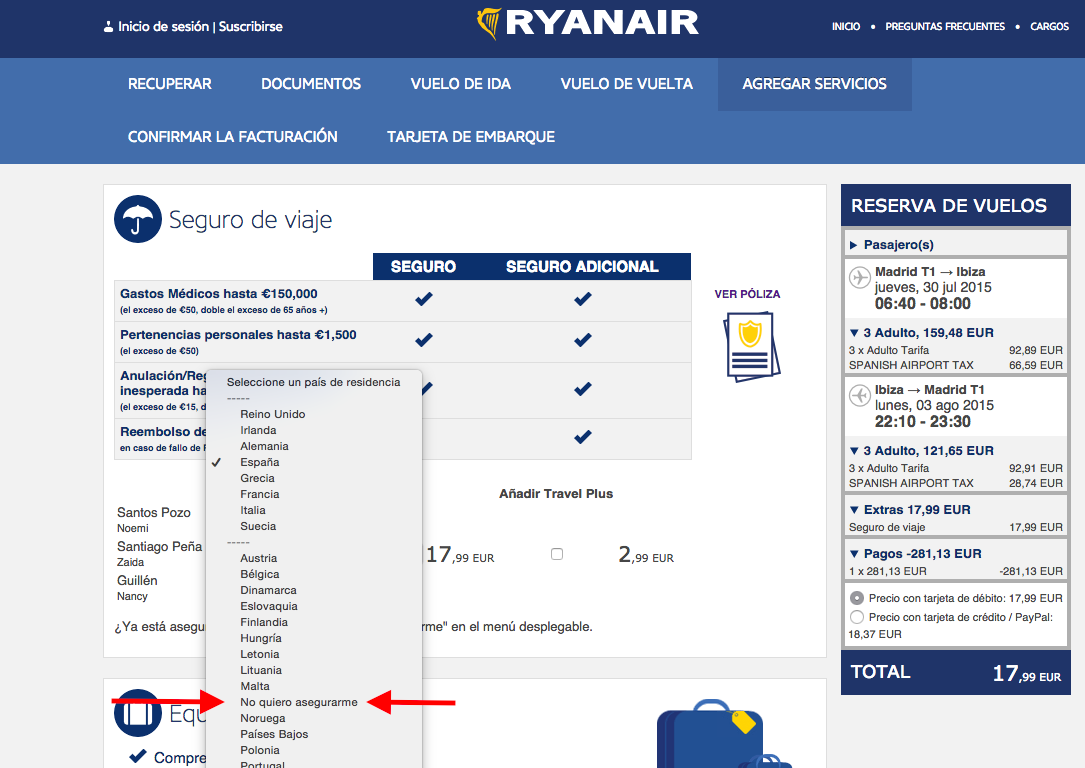Go to INICIO in the header
Screen dimensions: 1085x768
[846, 26]
